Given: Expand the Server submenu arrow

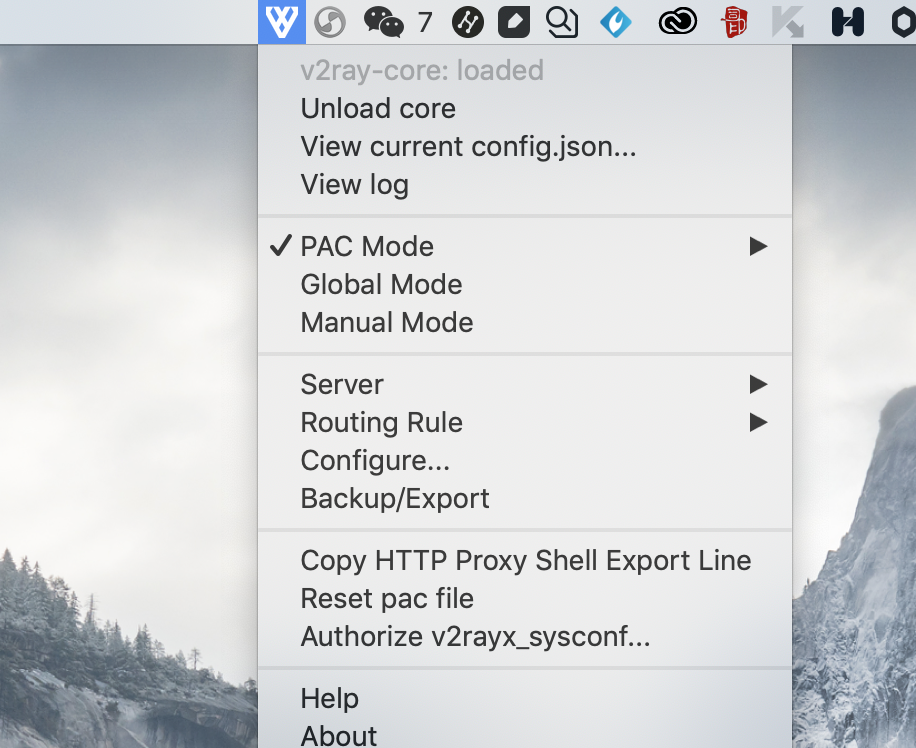Looking at the screenshot, I should click(758, 384).
